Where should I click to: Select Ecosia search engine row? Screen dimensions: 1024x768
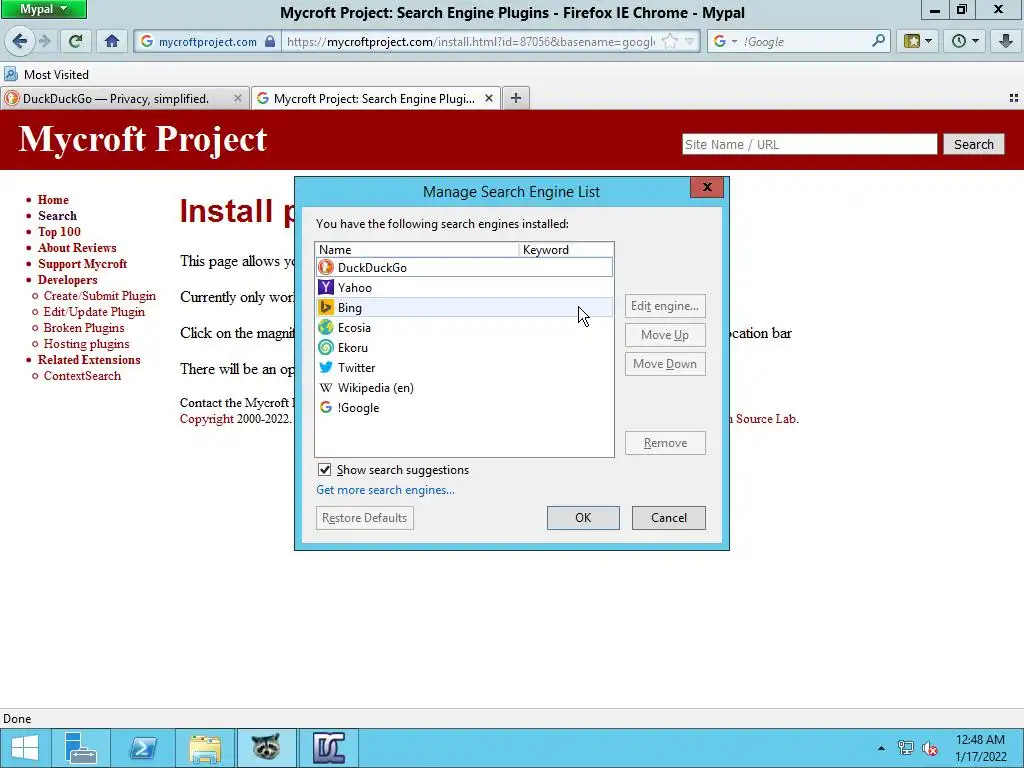464,328
